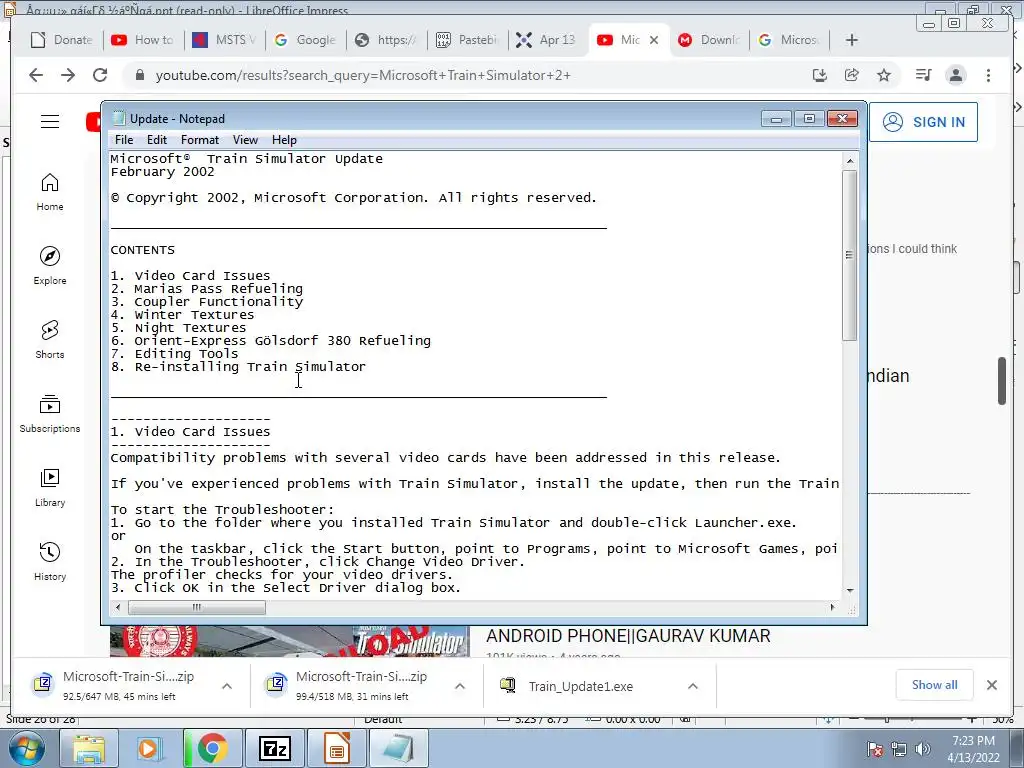Expand options for Train_Update1.exe download

coord(693,686)
